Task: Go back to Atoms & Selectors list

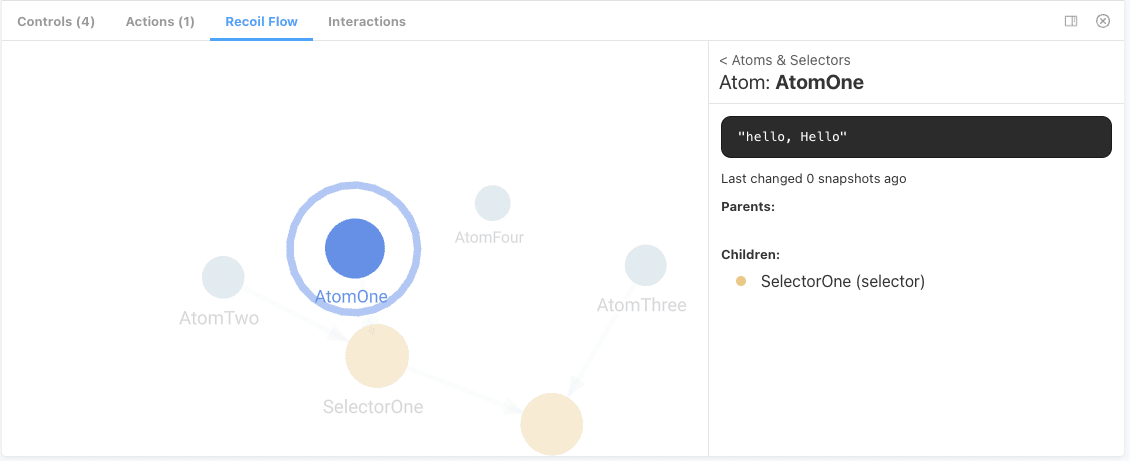Action: (785, 60)
